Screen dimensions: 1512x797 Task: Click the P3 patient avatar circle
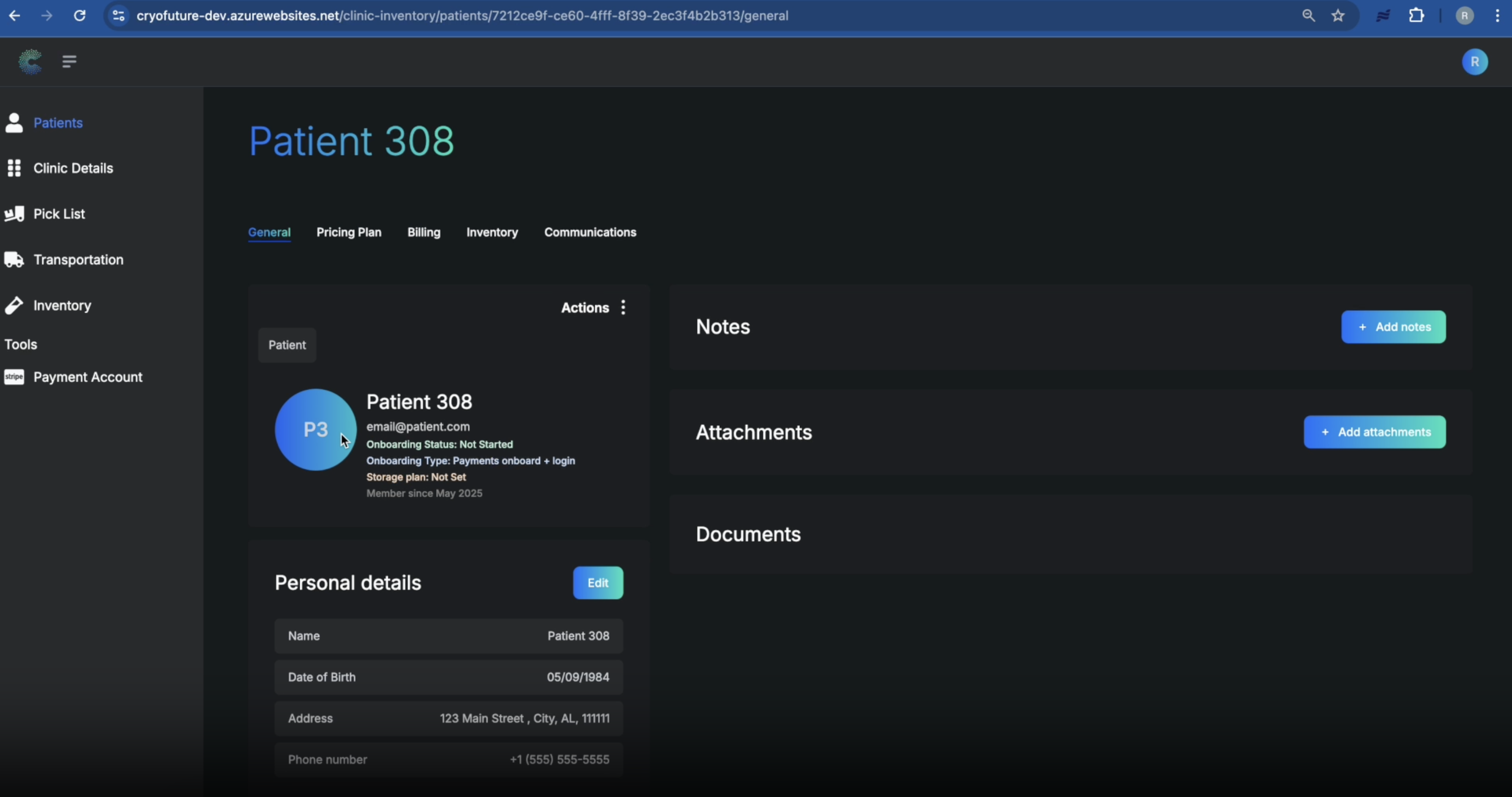click(315, 429)
